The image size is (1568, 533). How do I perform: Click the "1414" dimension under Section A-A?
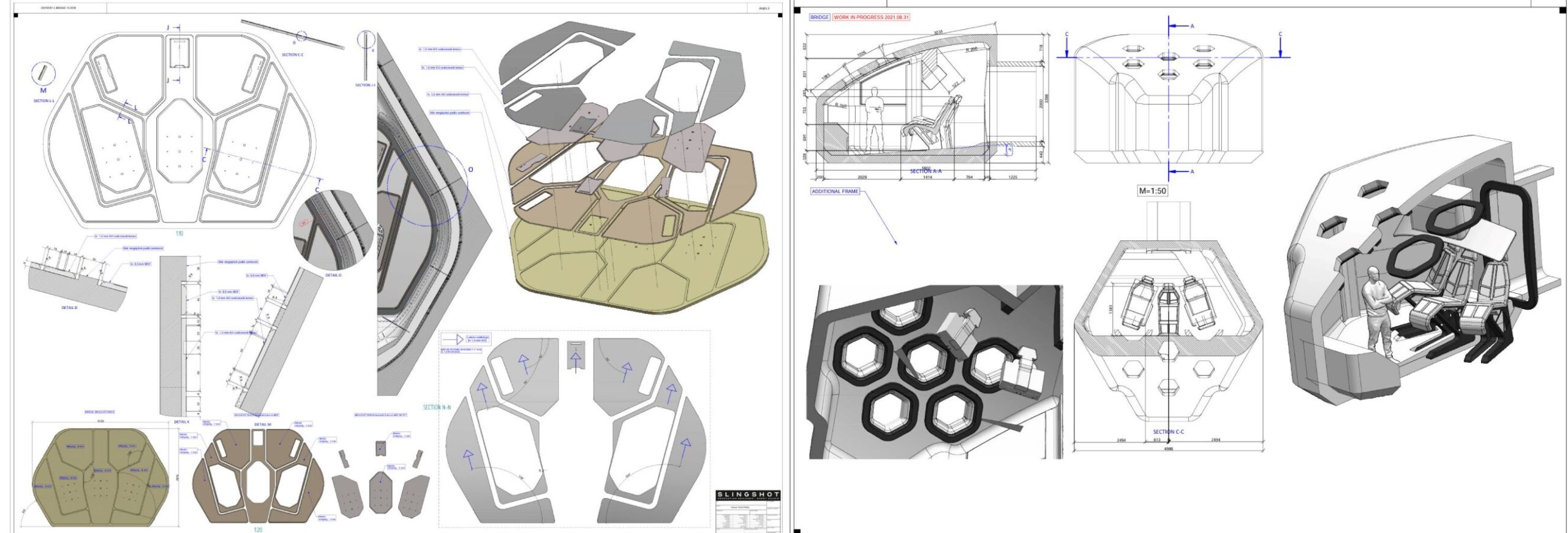(x=927, y=177)
